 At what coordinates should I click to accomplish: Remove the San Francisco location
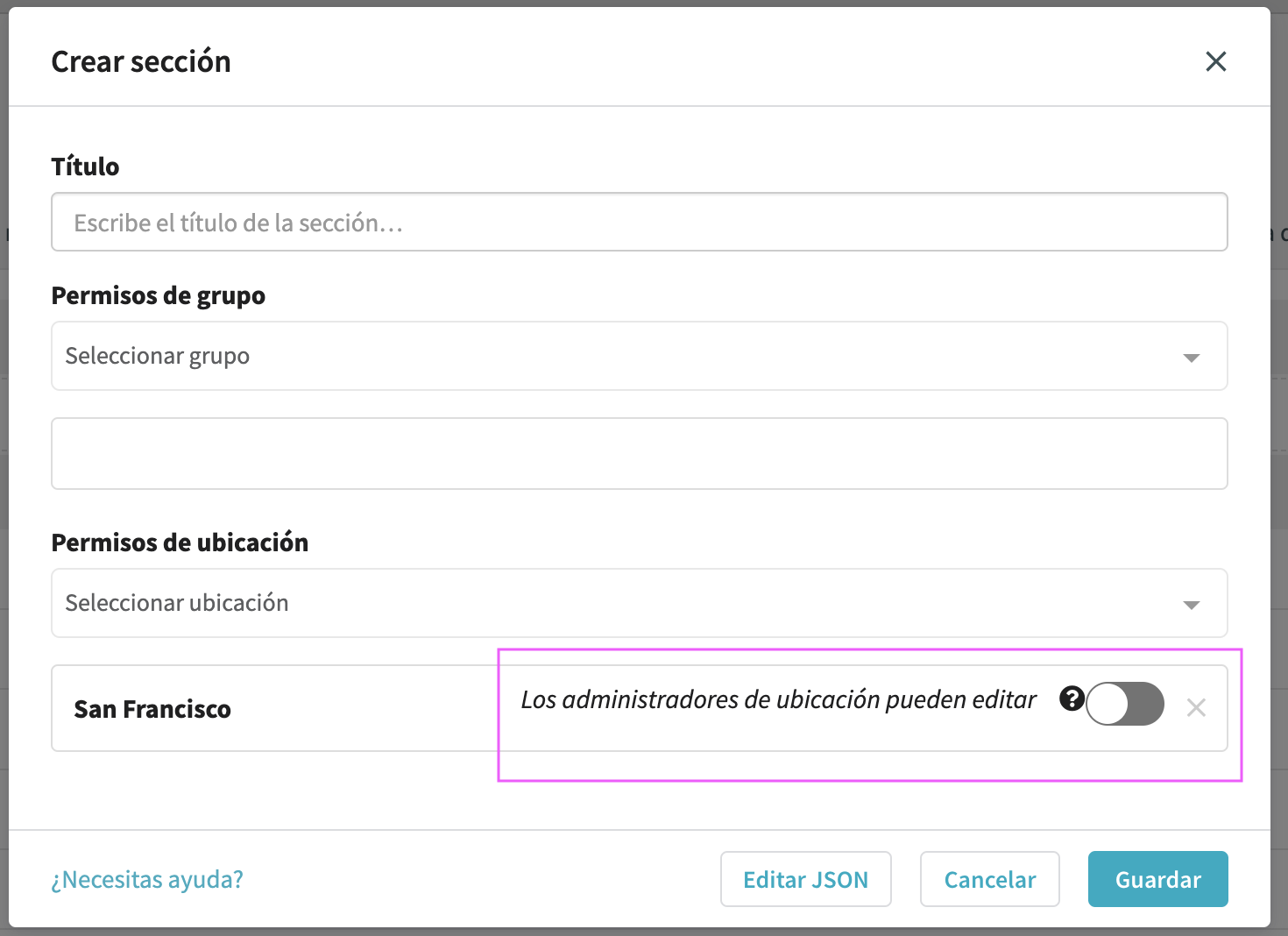coord(1196,707)
